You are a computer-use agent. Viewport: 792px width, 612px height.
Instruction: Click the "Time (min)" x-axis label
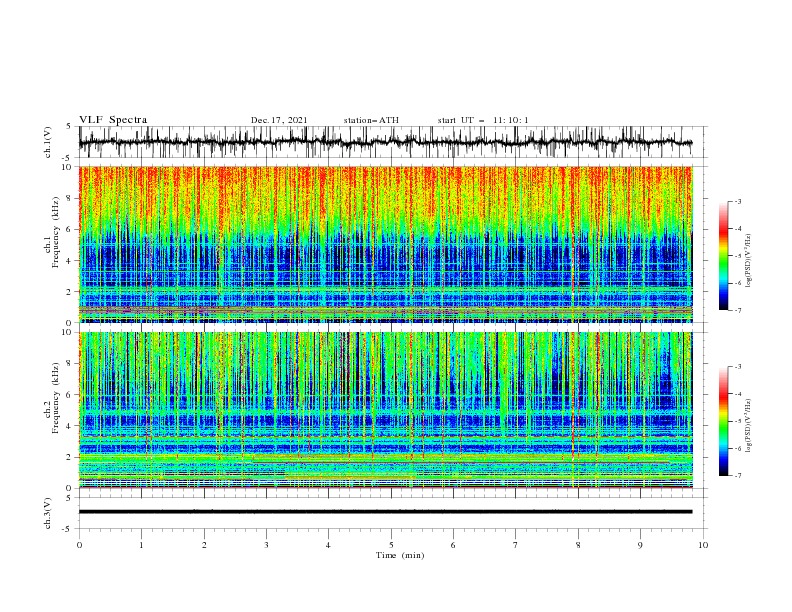pyautogui.click(x=400, y=555)
